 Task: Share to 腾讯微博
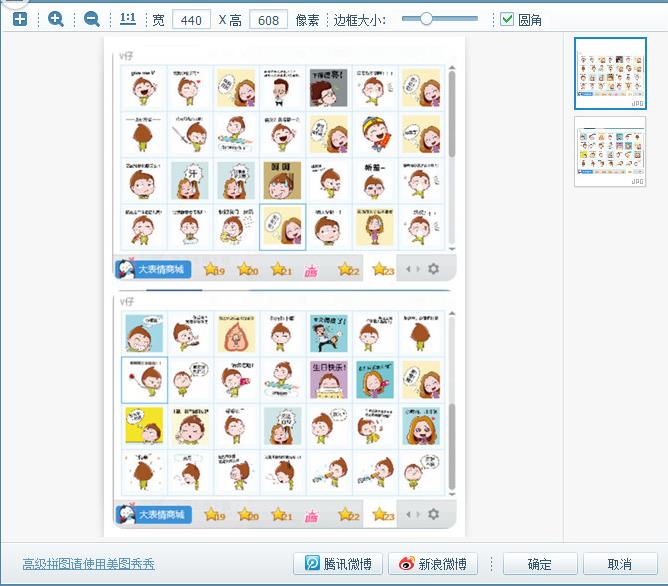tap(338, 563)
